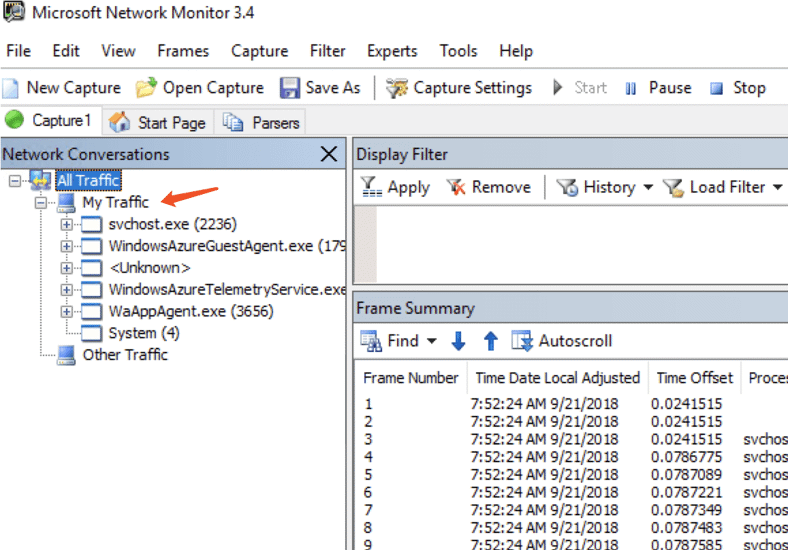Select All Traffic in the conversations tree

88,180
